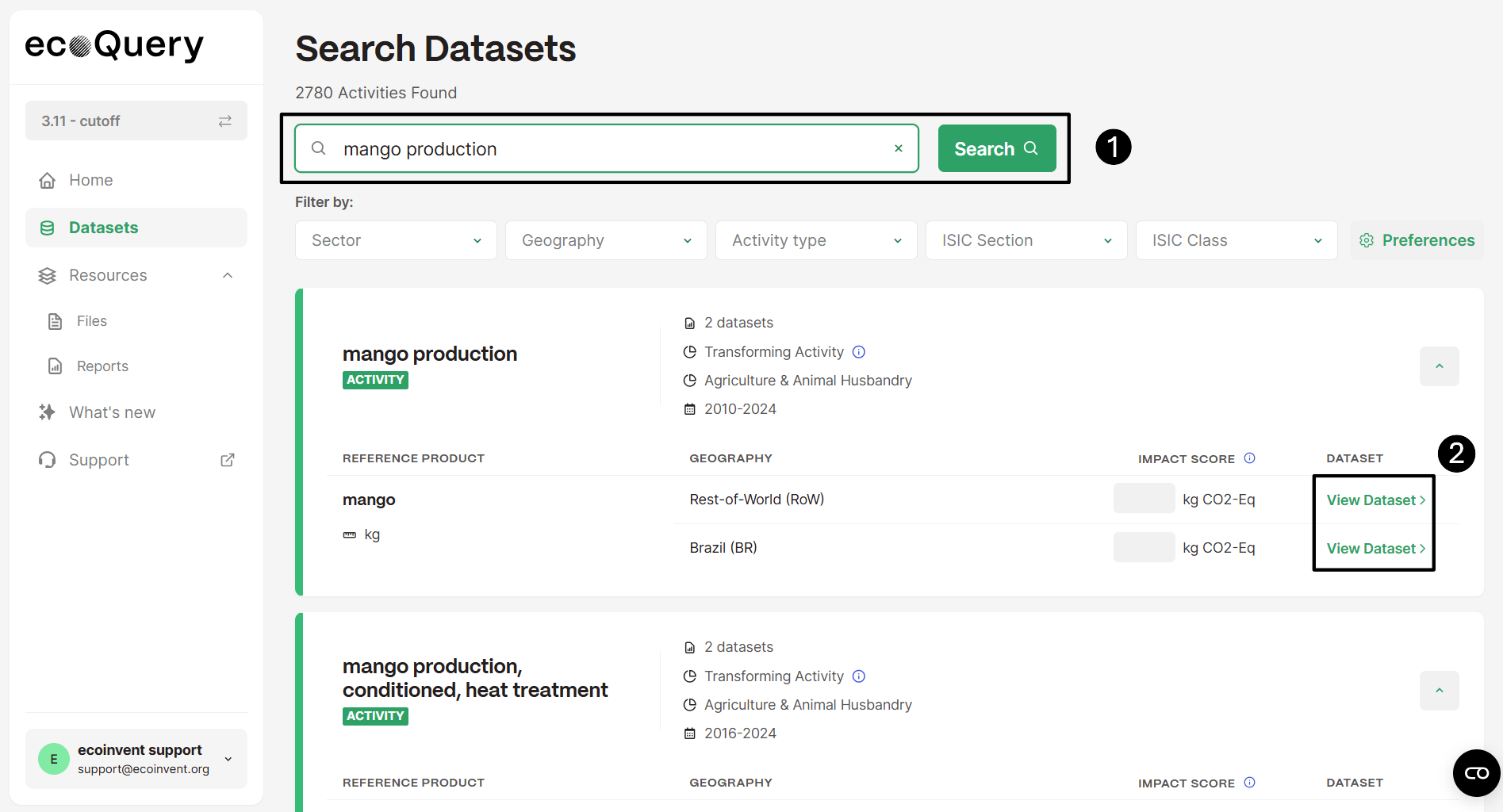Collapse the mango production result card
Screen dimensions: 1503x812
(1439, 366)
